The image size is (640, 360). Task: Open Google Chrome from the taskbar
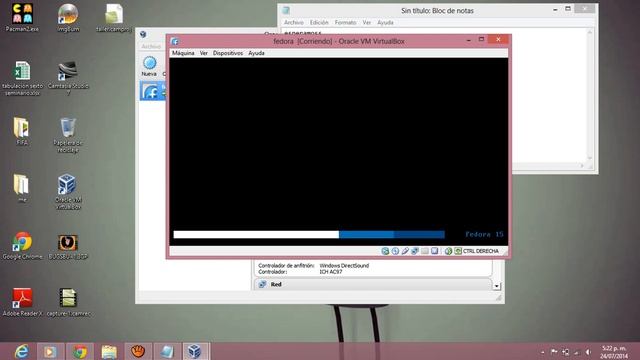pos(80,351)
